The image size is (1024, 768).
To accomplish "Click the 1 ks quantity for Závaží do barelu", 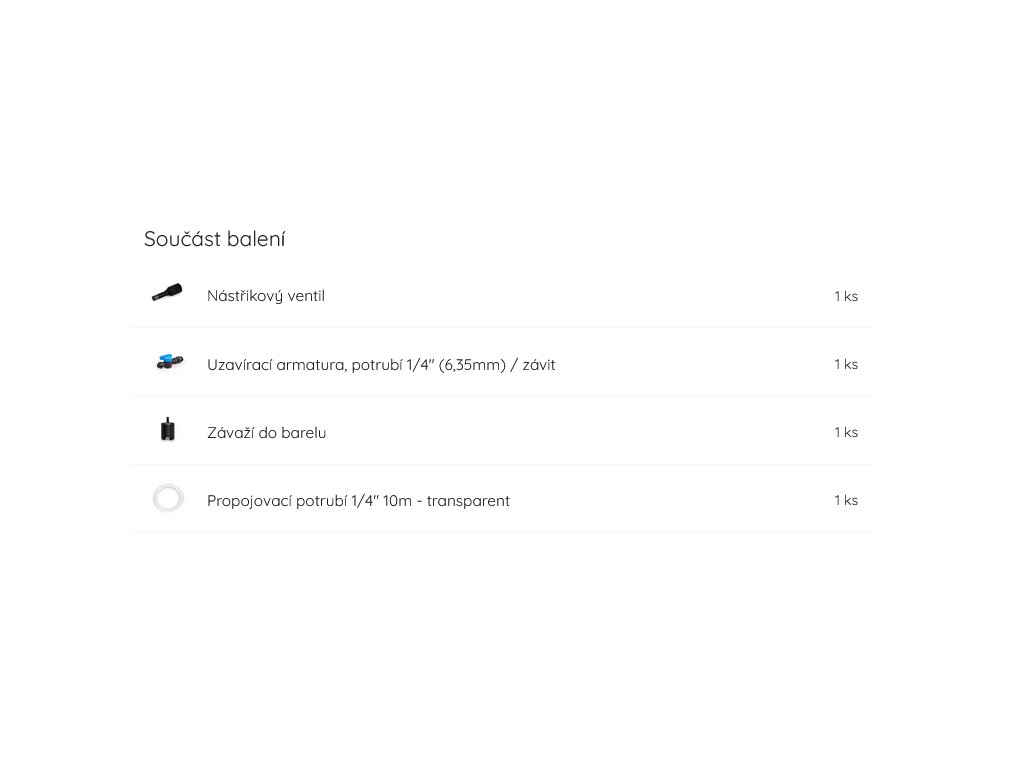I will click(846, 432).
